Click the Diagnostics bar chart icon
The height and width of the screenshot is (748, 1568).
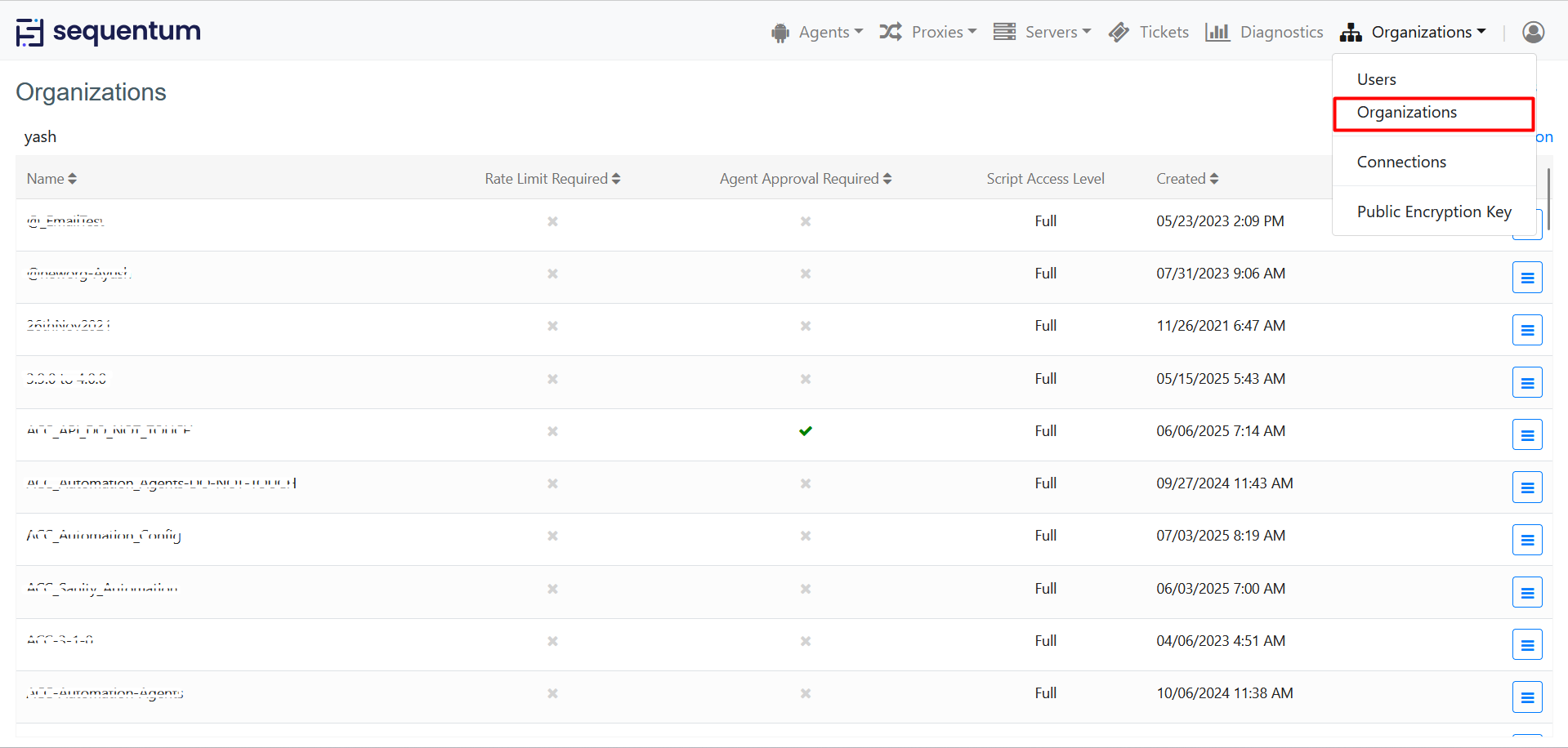pyautogui.click(x=1217, y=32)
